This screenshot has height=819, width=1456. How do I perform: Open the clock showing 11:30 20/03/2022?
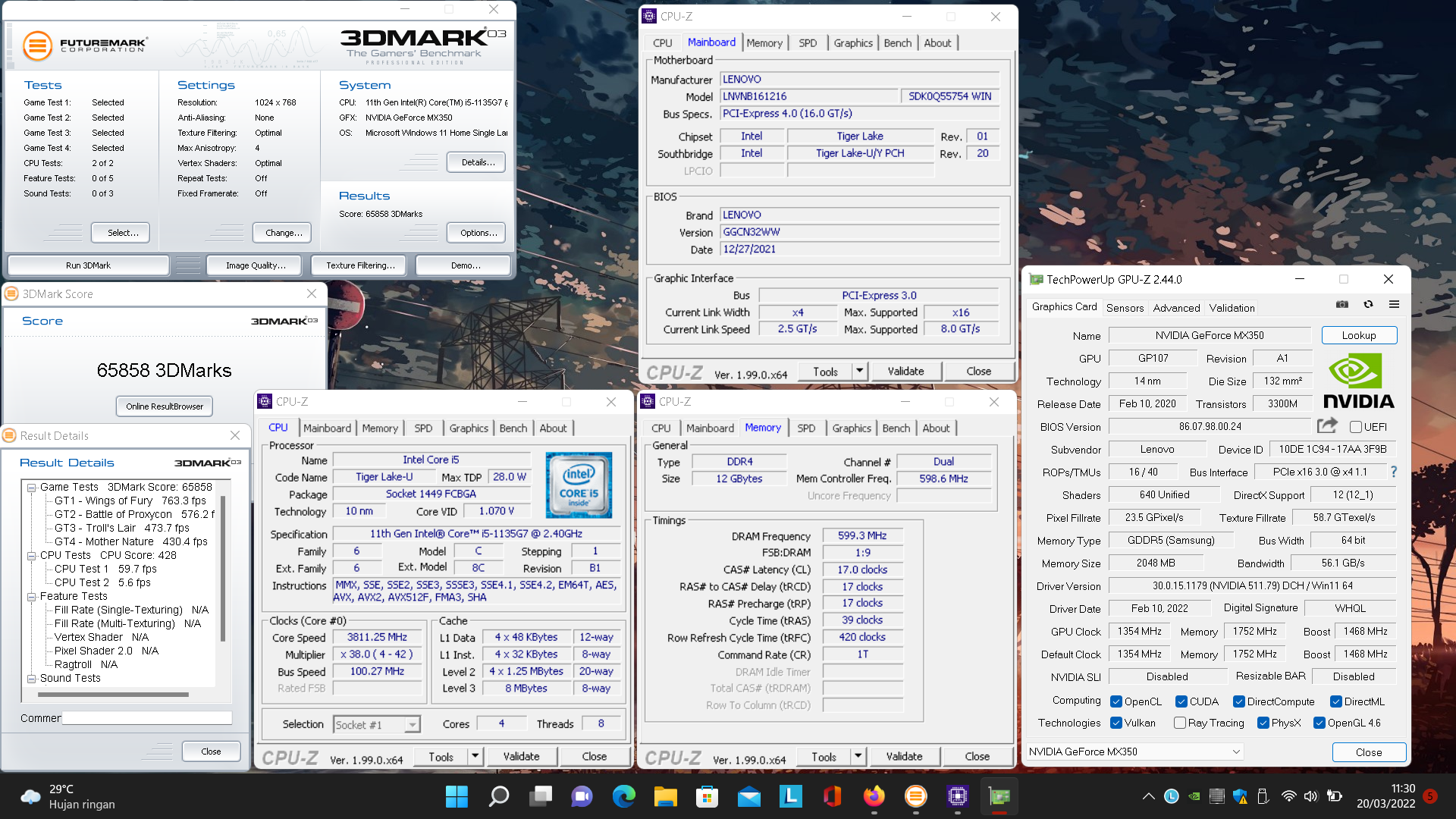point(1386,796)
